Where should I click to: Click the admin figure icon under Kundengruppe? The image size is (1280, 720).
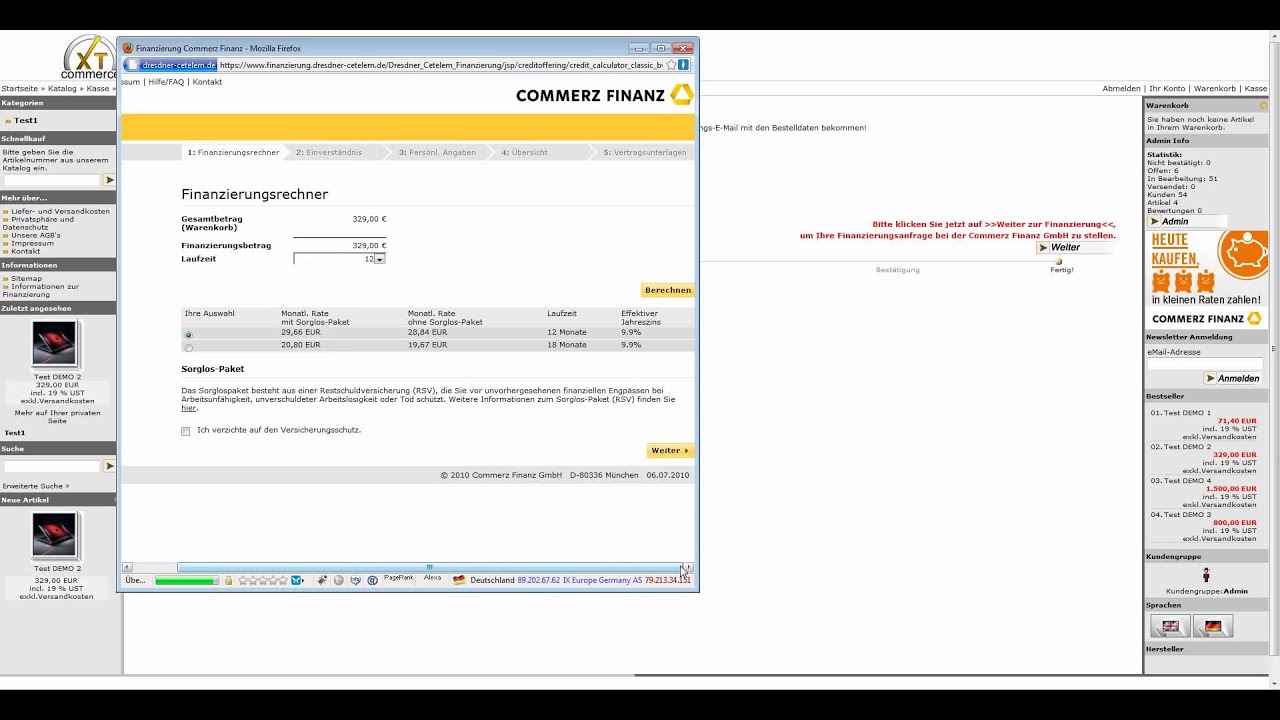[x=1206, y=575]
